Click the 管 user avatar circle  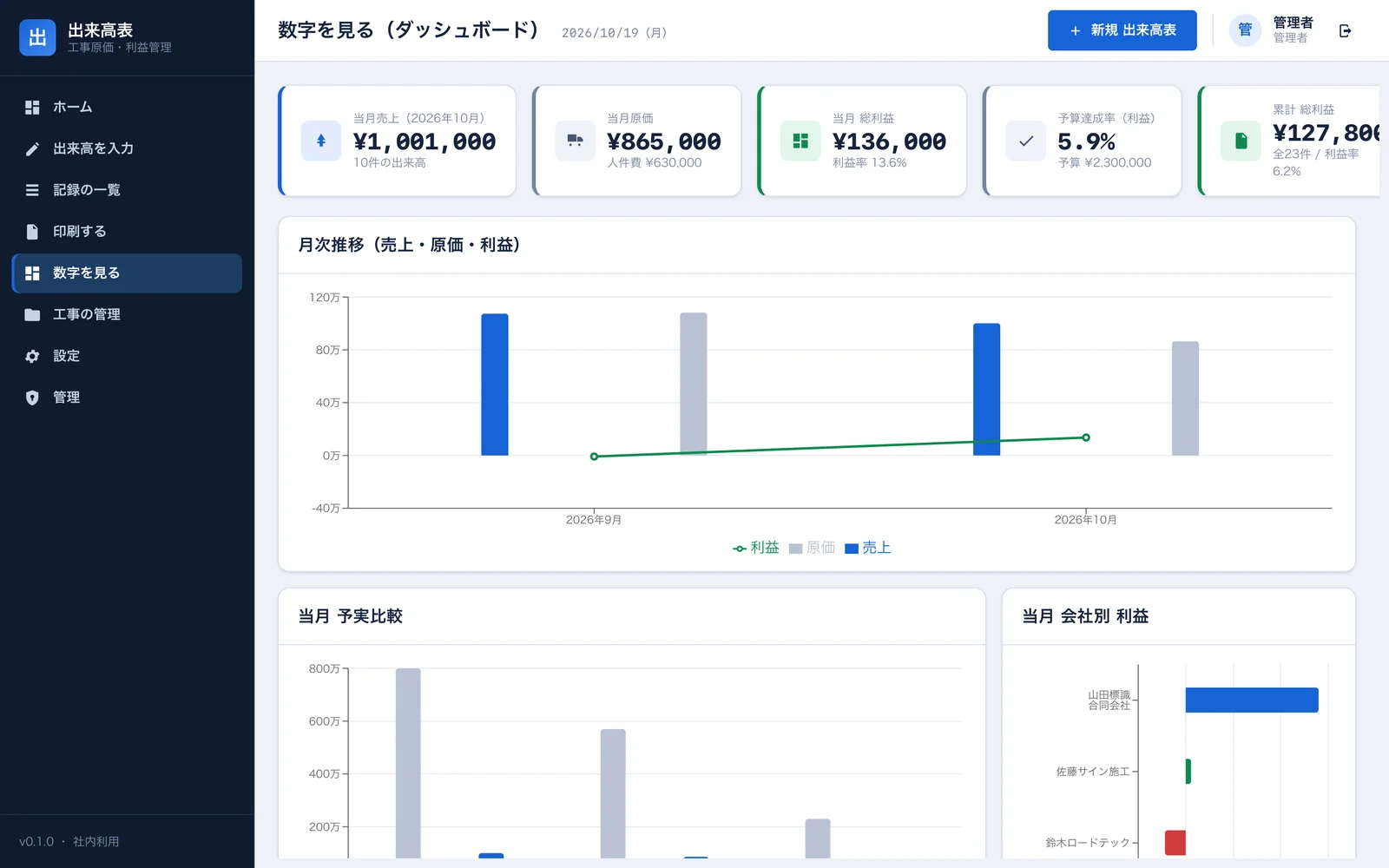(1245, 30)
